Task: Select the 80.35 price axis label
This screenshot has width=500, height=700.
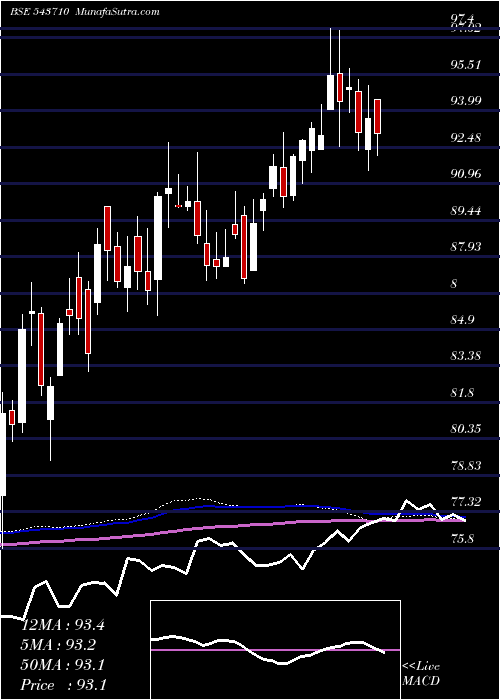Action: click(466, 429)
